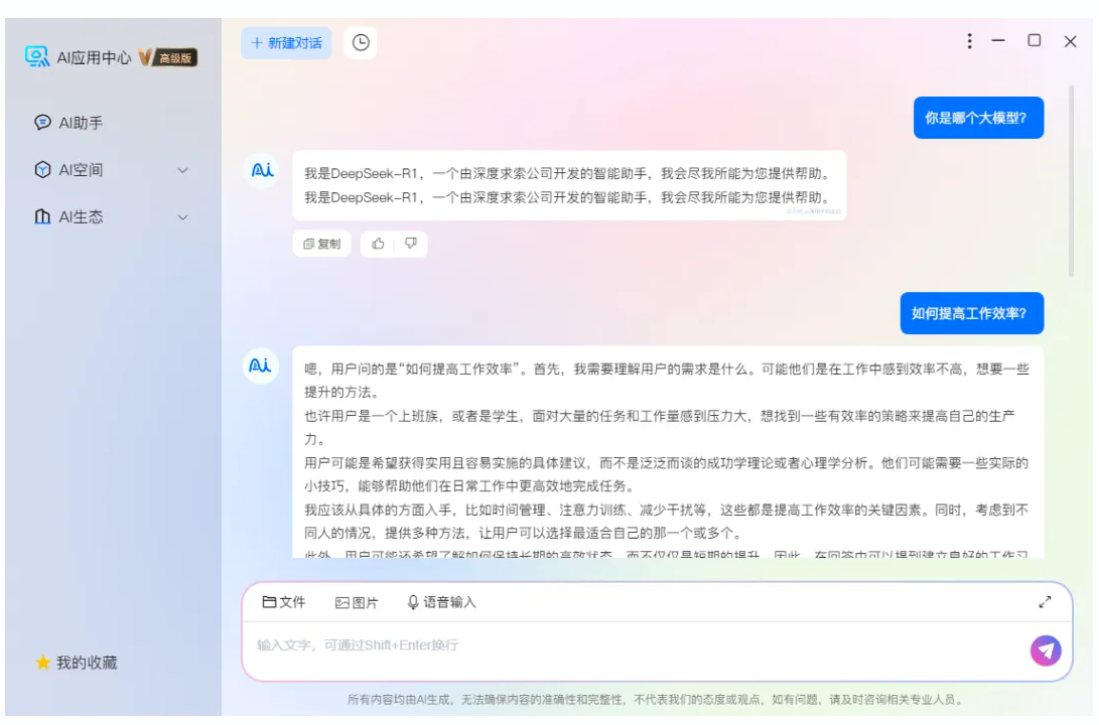This screenshot has width=1099, height=725.
Task: Expand the AI空间 chevron
Action: coord(183,170)
